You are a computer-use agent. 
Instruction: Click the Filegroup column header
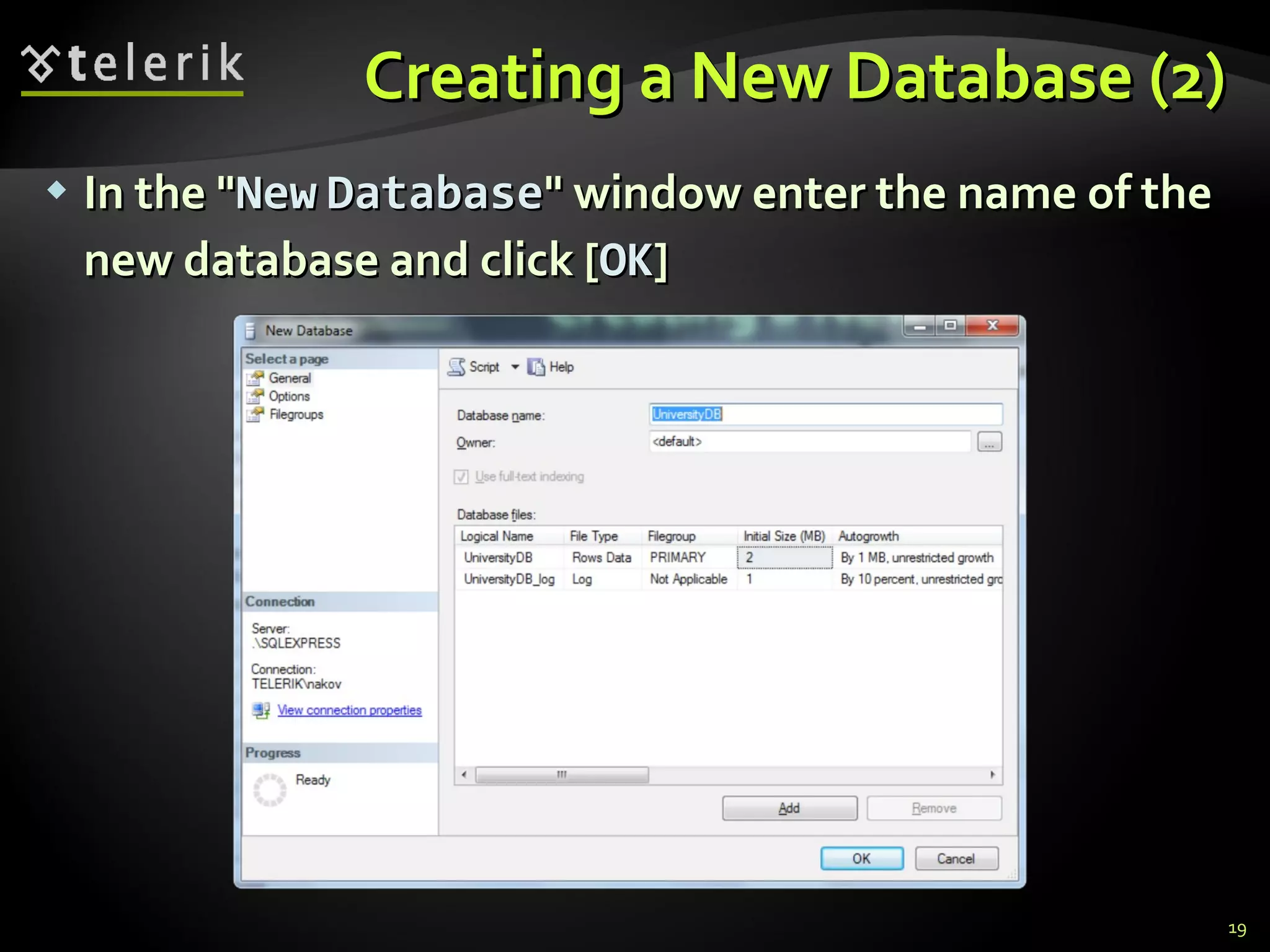click(x=689, y=536)
